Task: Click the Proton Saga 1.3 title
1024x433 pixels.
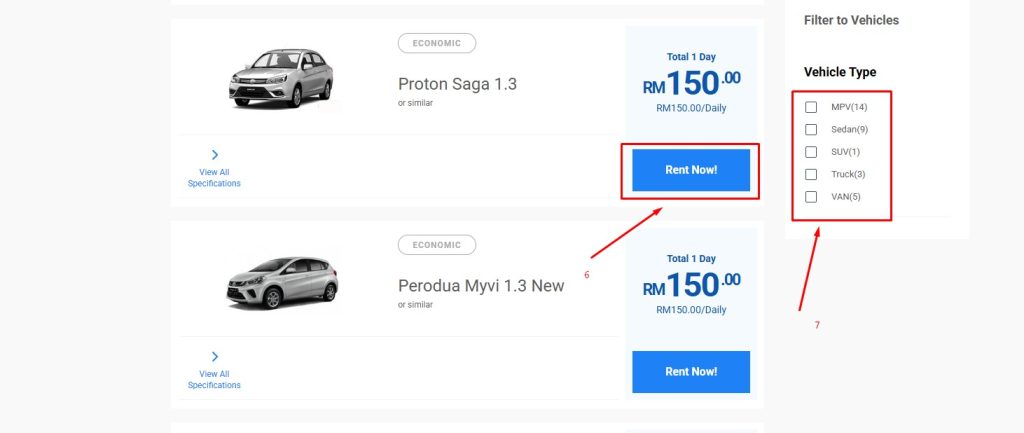Action: (x=457, y=84)
